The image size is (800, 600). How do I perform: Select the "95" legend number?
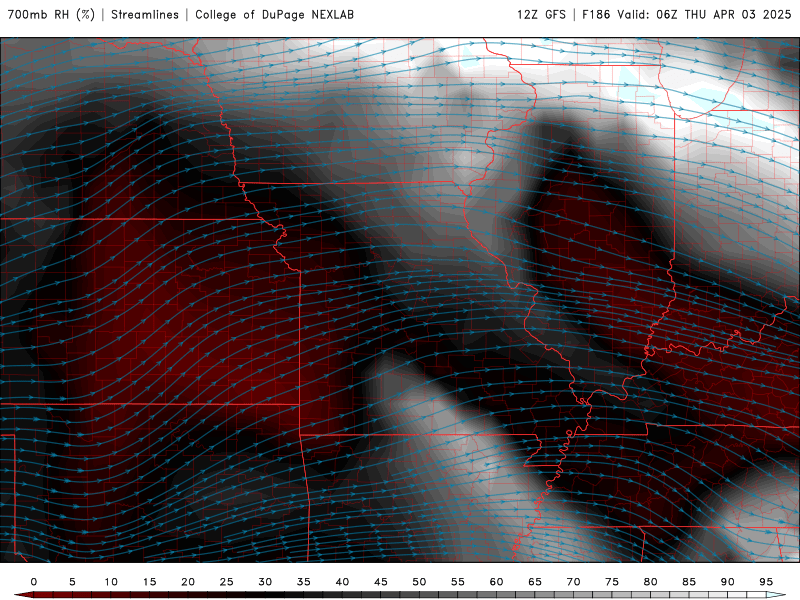pyautogui.click(x=766, y=582)
